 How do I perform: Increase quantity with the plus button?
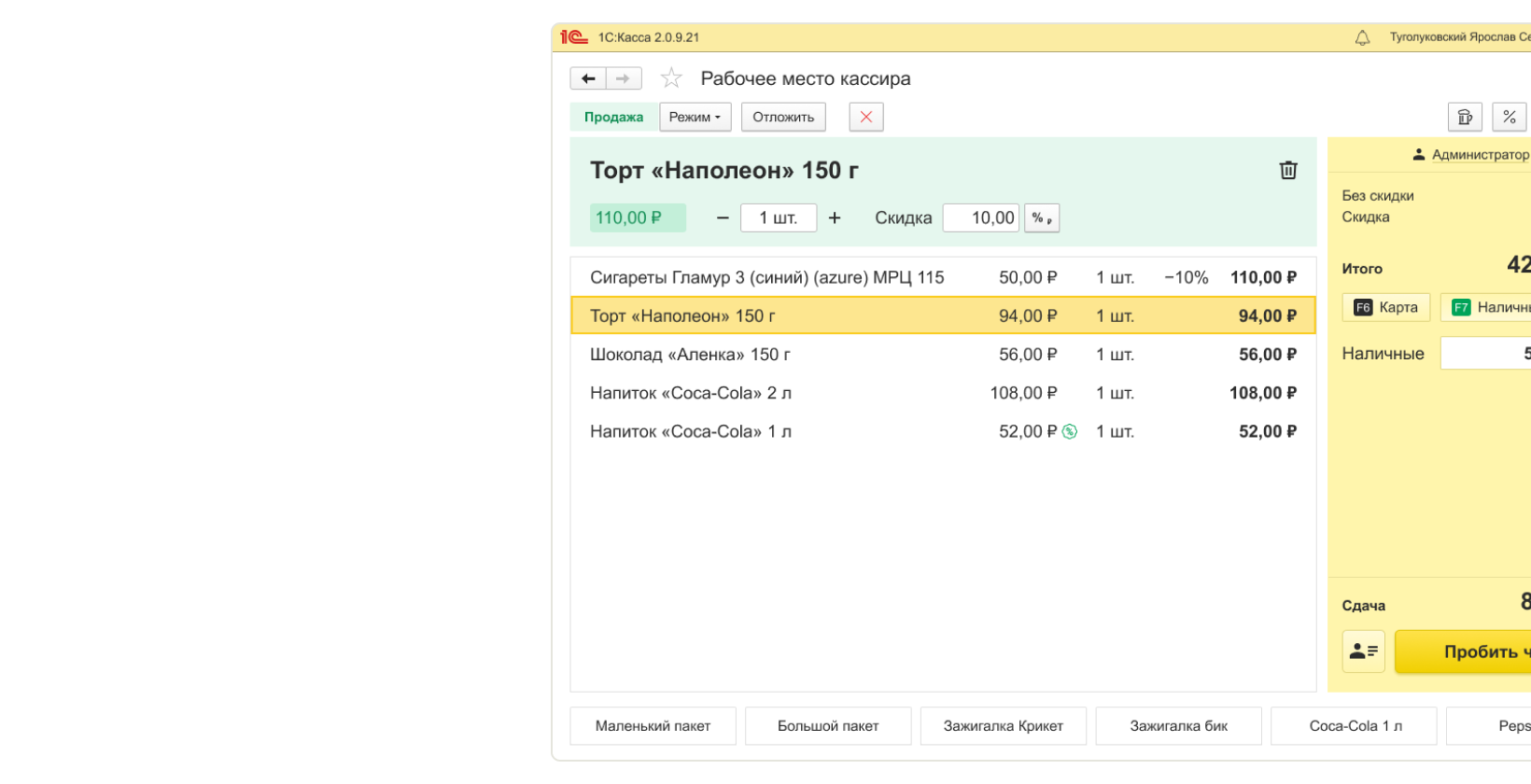tap(835, 217)
